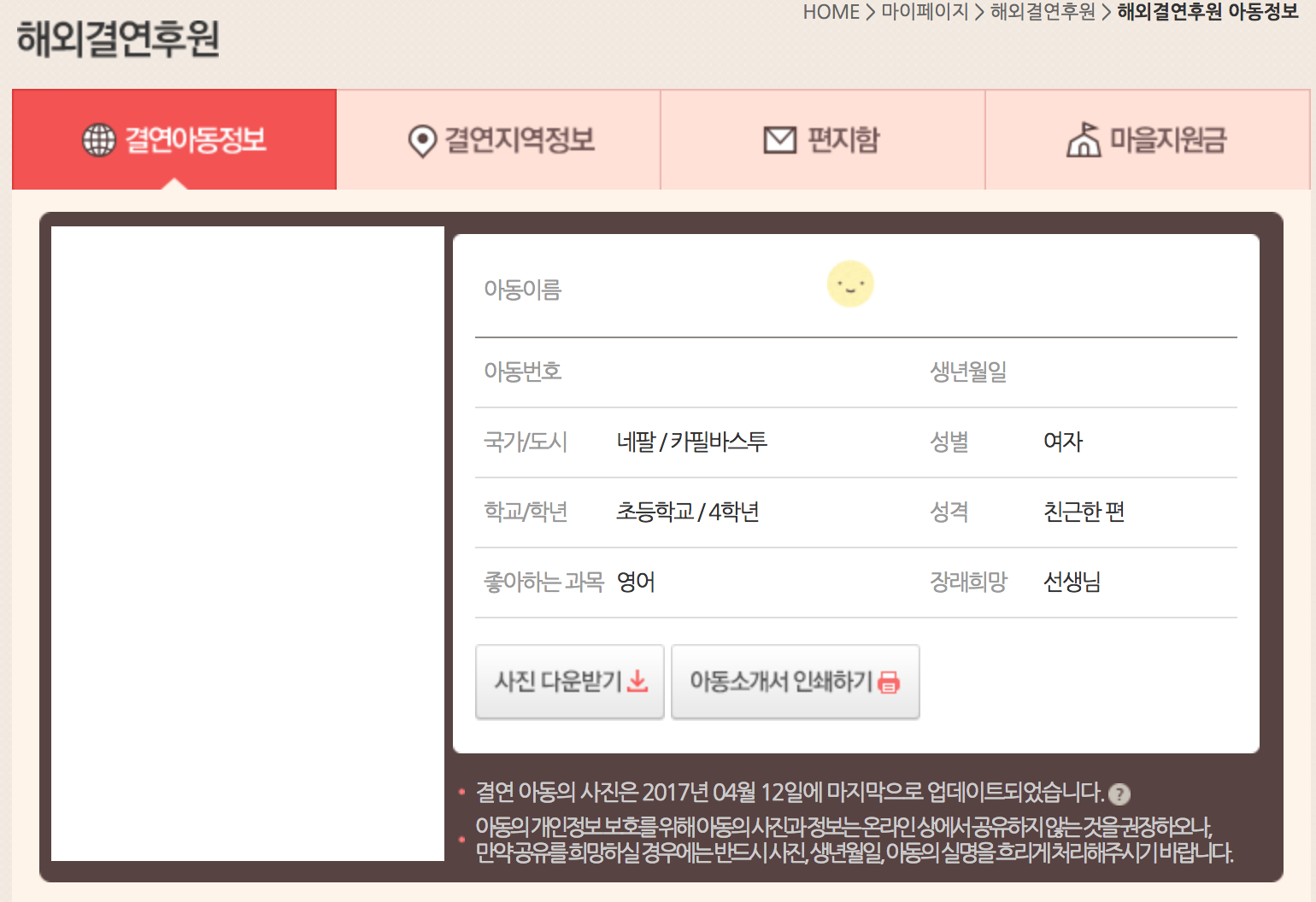Click the globe icon on the 결연아동정보 tab
This screenshot has height=902, width=1316.
tap(98, 140)
